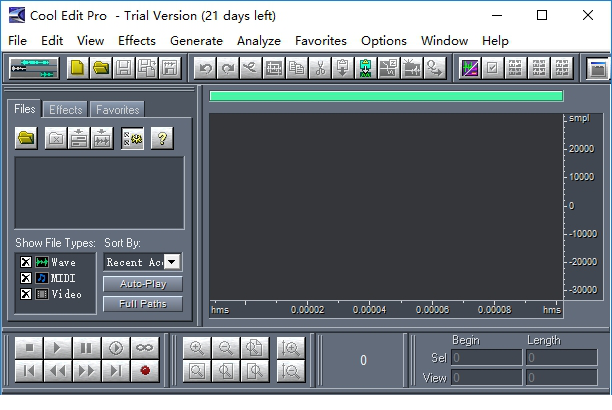The width and height of the screenshot is (612, 410).
Task: Switch to Effects tab
Action: coord(66,110)
